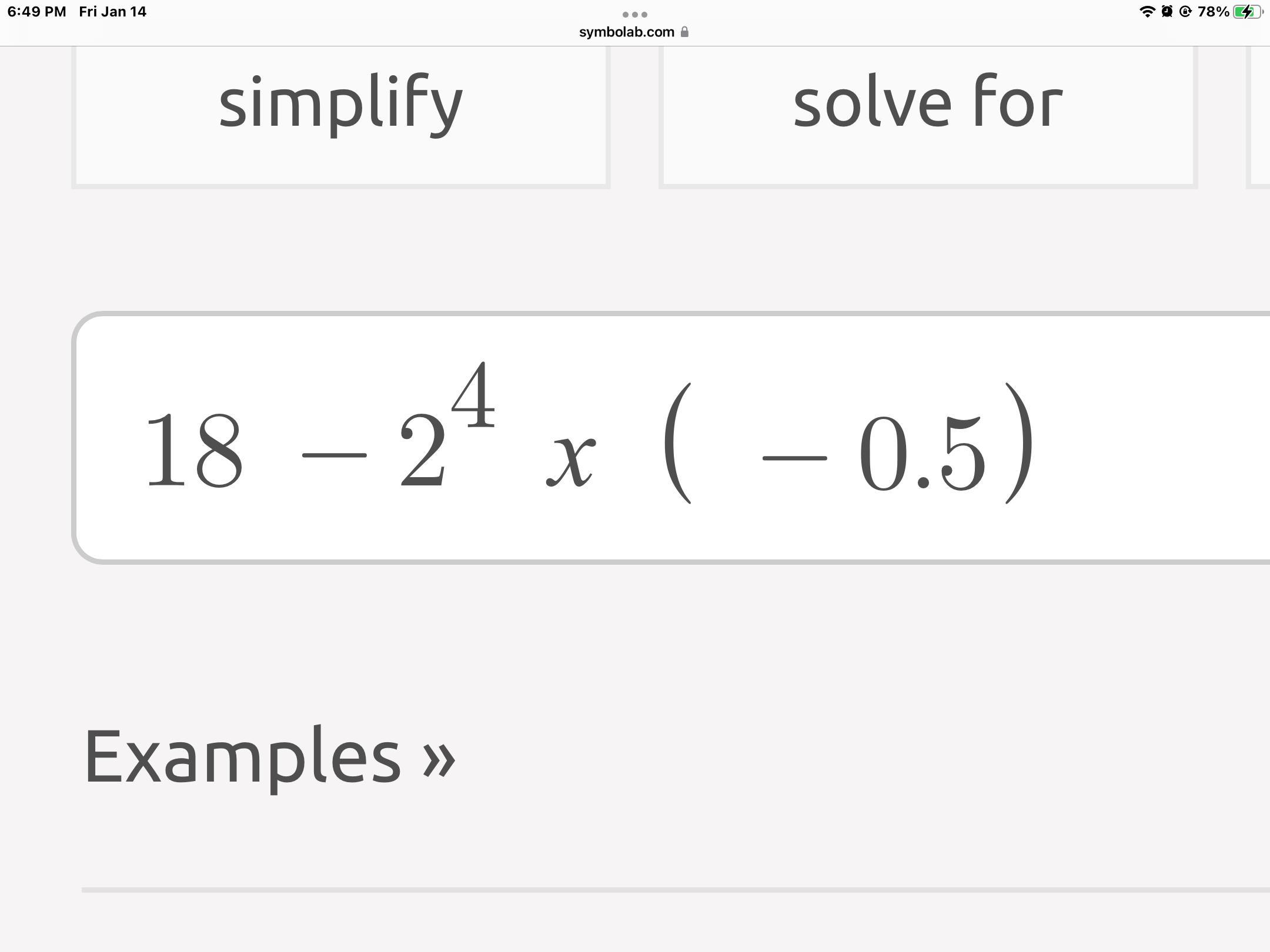Screen dimensions: 1270x952
Task: Open the Examples link
Action: [x=242, y=756]
